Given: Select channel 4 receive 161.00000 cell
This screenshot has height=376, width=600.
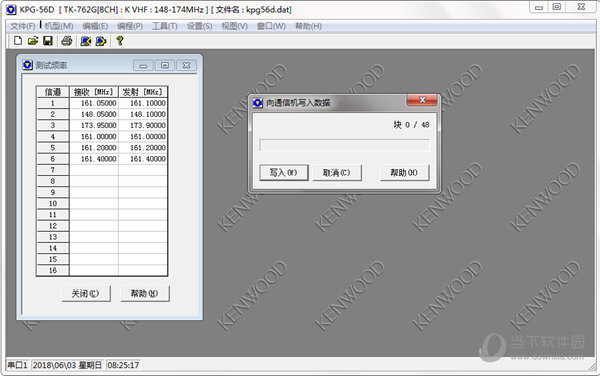Looking at the screenshot, I should click(94, 137).
